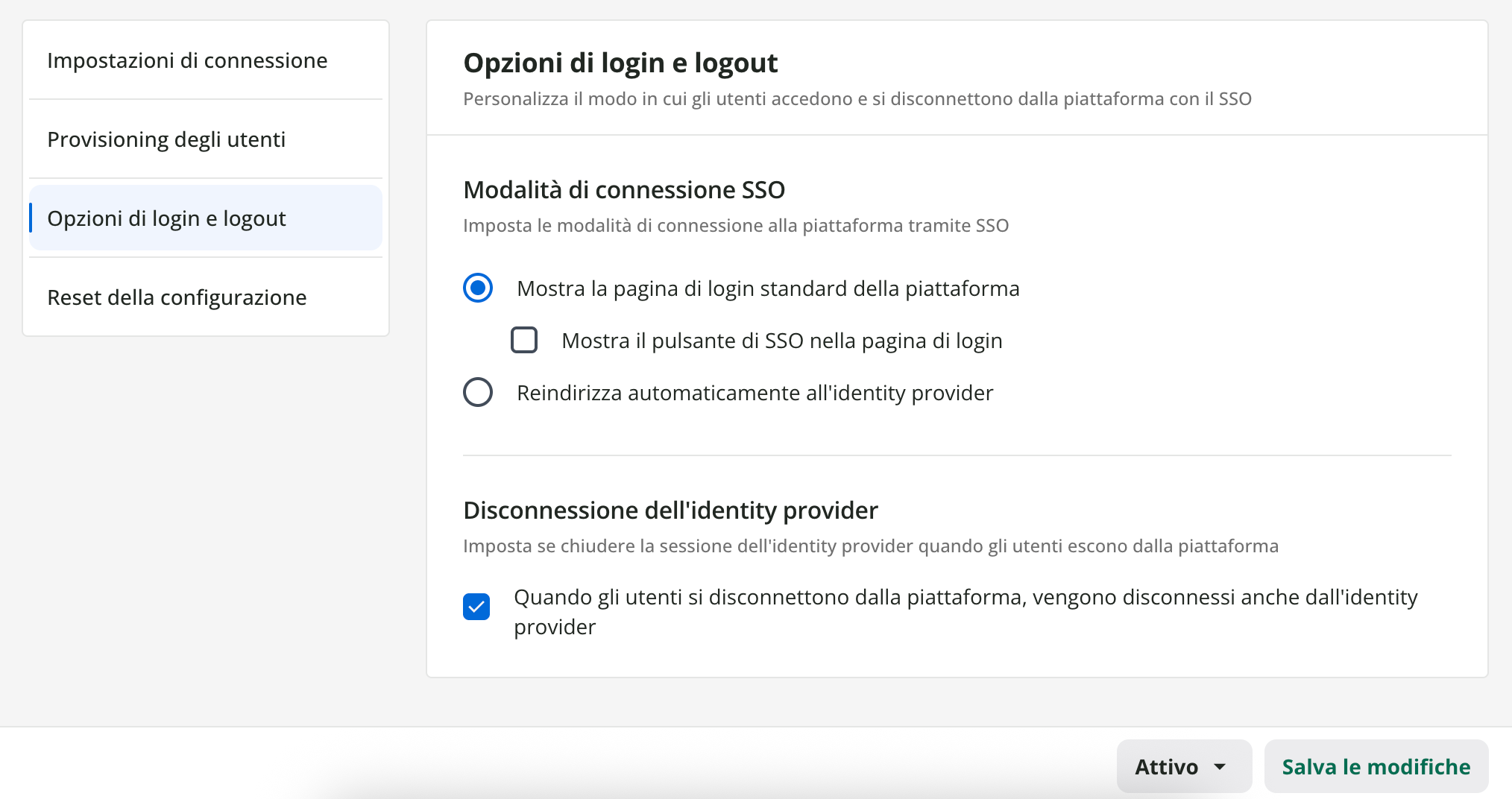Select Opzioni di login e logout sidebar item
This screenshot has width=1512, height=799.
point(166,218)
